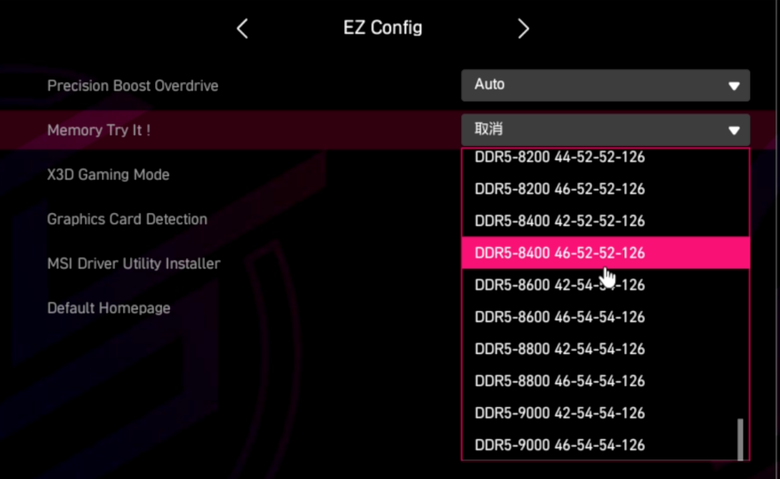Click the dropdown list scrollbar thumb
The image size is (780, 479).
click(x=740, y=439)
